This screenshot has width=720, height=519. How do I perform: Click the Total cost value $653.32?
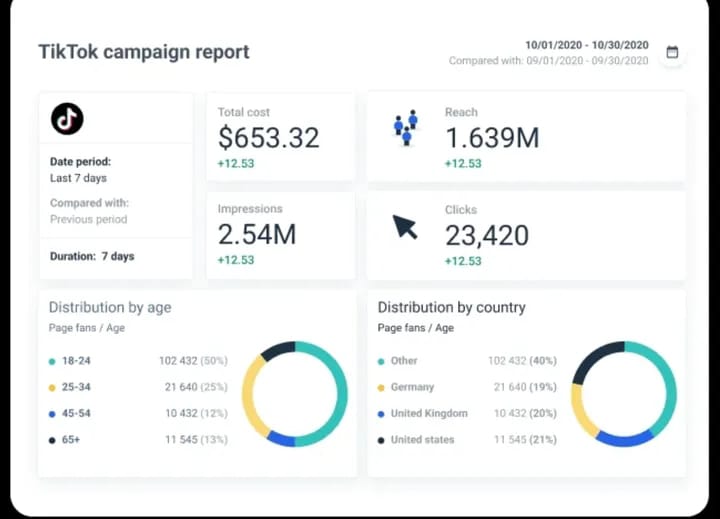[269, 137]
